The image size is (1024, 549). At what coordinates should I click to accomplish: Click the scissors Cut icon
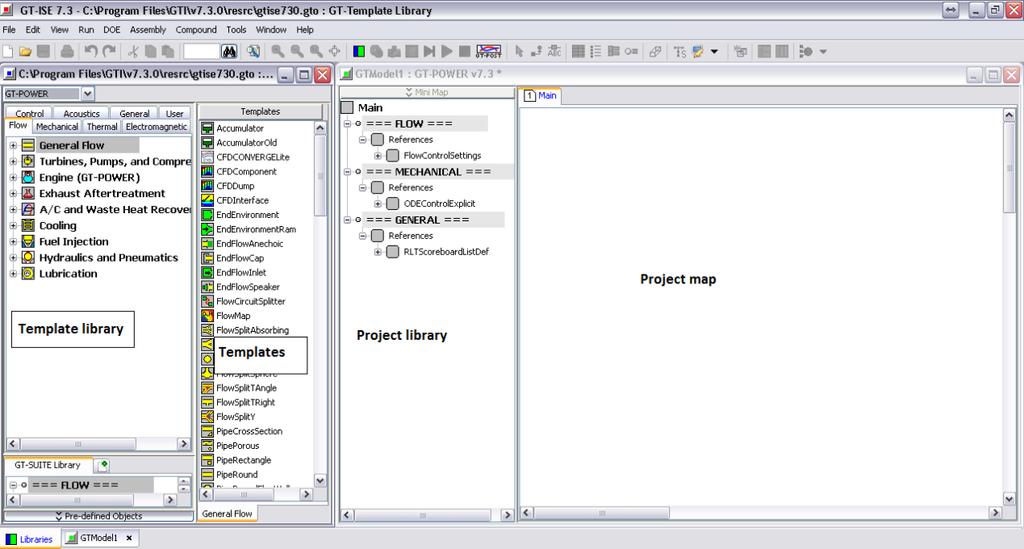(x=133, y=51)
